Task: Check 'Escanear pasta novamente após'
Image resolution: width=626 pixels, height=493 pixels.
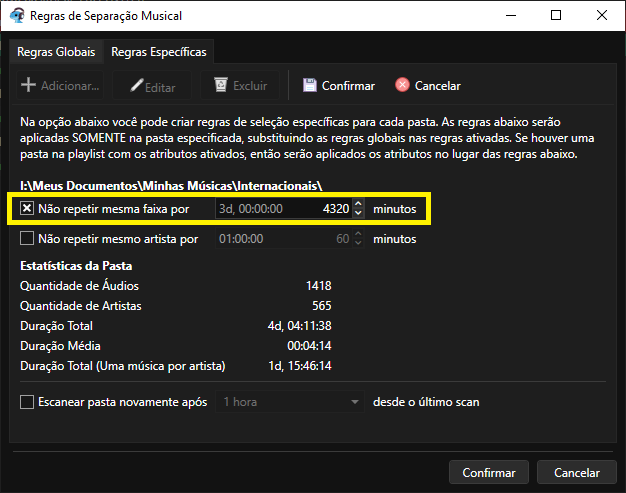Action: pos(27,402)
